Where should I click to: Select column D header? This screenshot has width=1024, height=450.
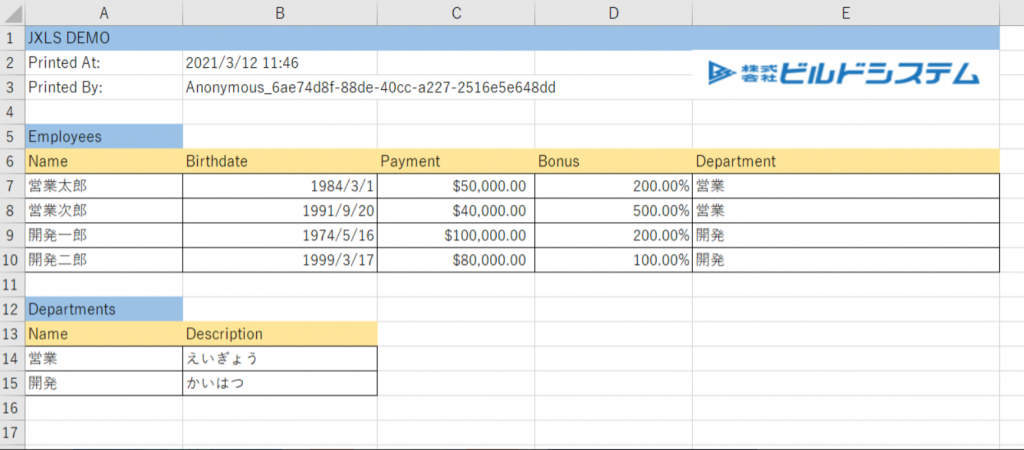coord(613,13)
